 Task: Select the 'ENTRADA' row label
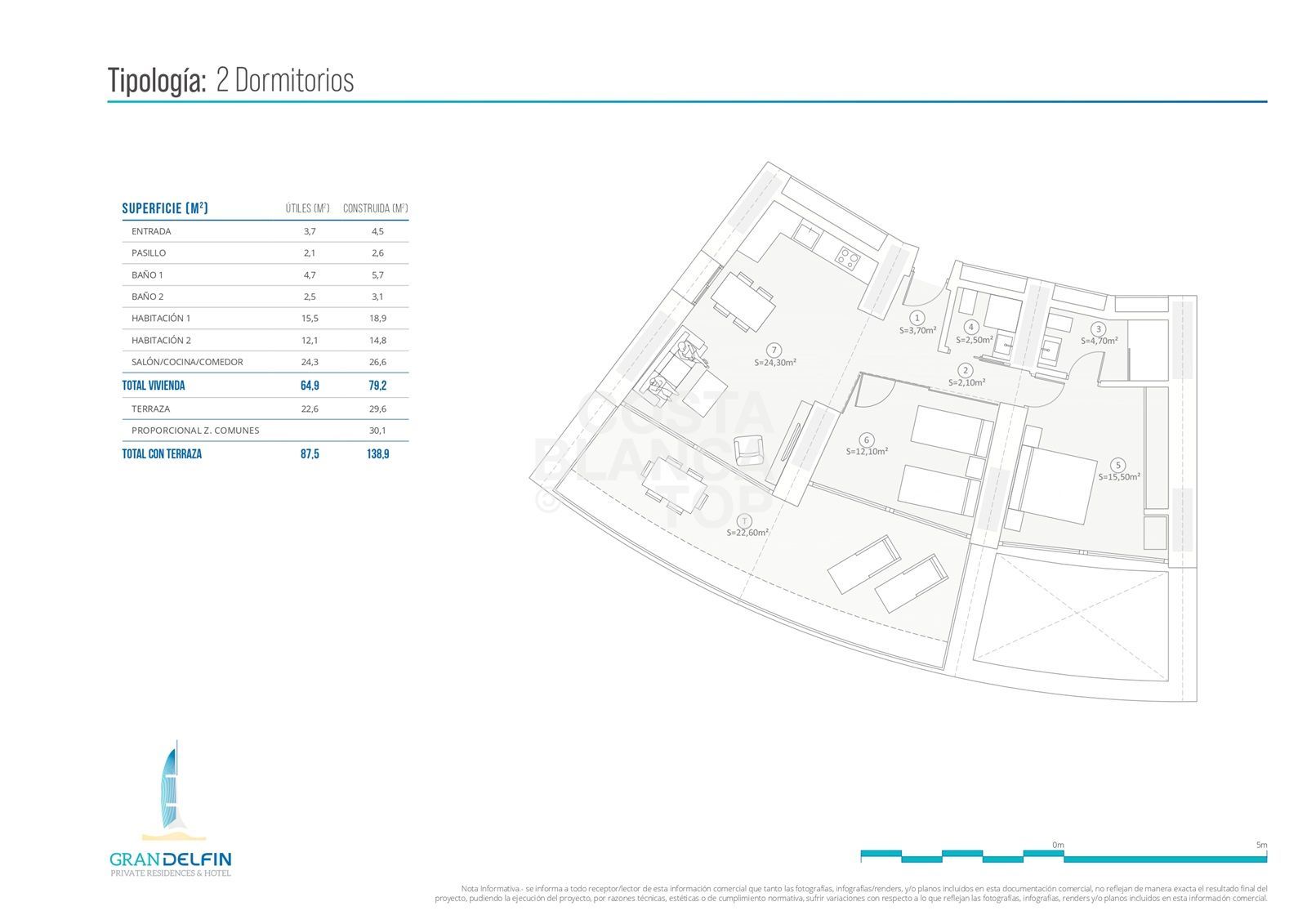pos(151,231)
